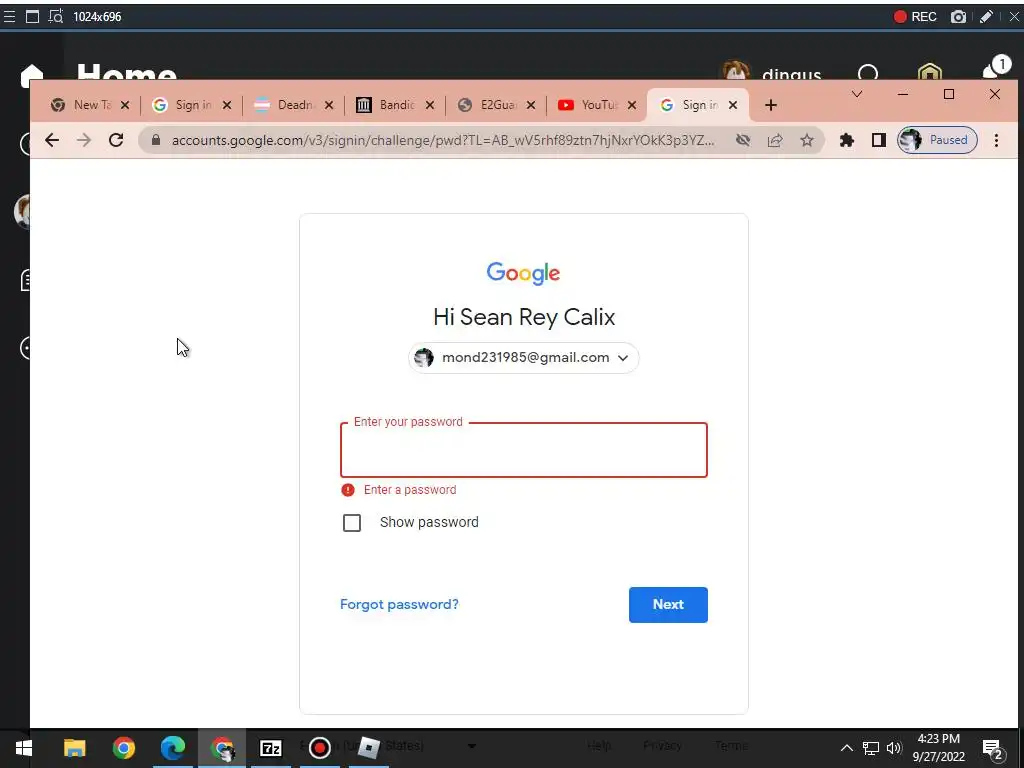1024x768 pixels.
Task: Switch to the E2Guardian tab
Action: 496,105
